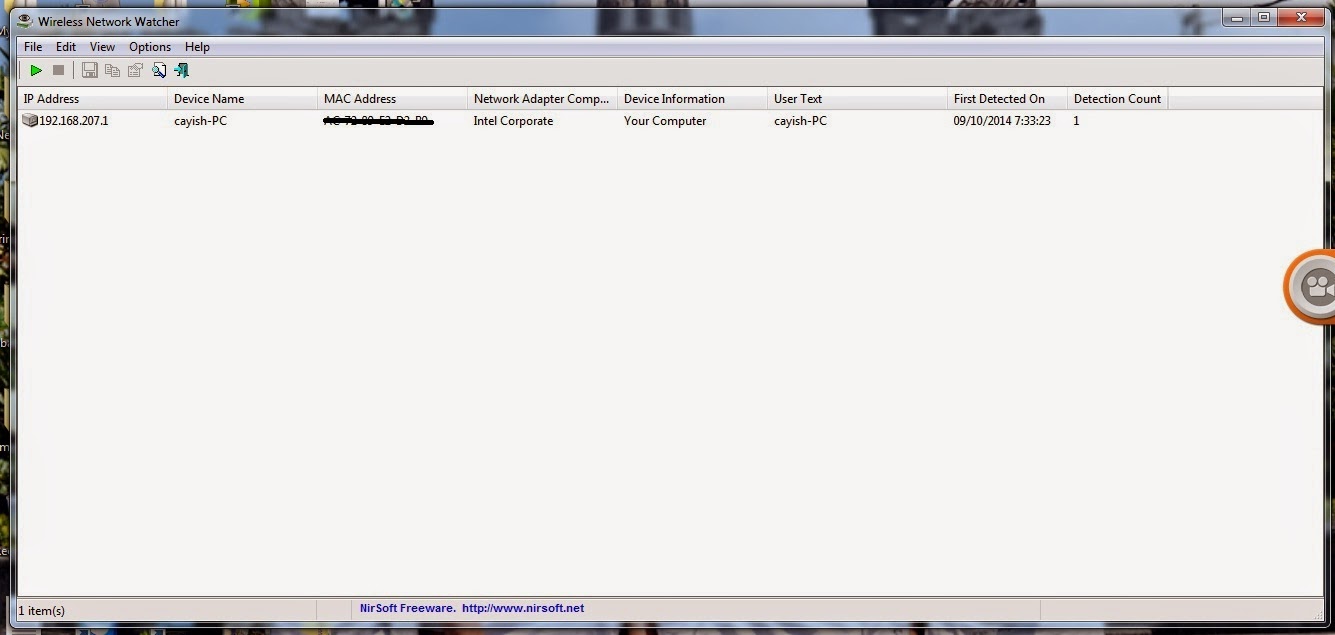Open the Help menu
The width and height of the screenshot is (1335, 635).
coord(197,47)
